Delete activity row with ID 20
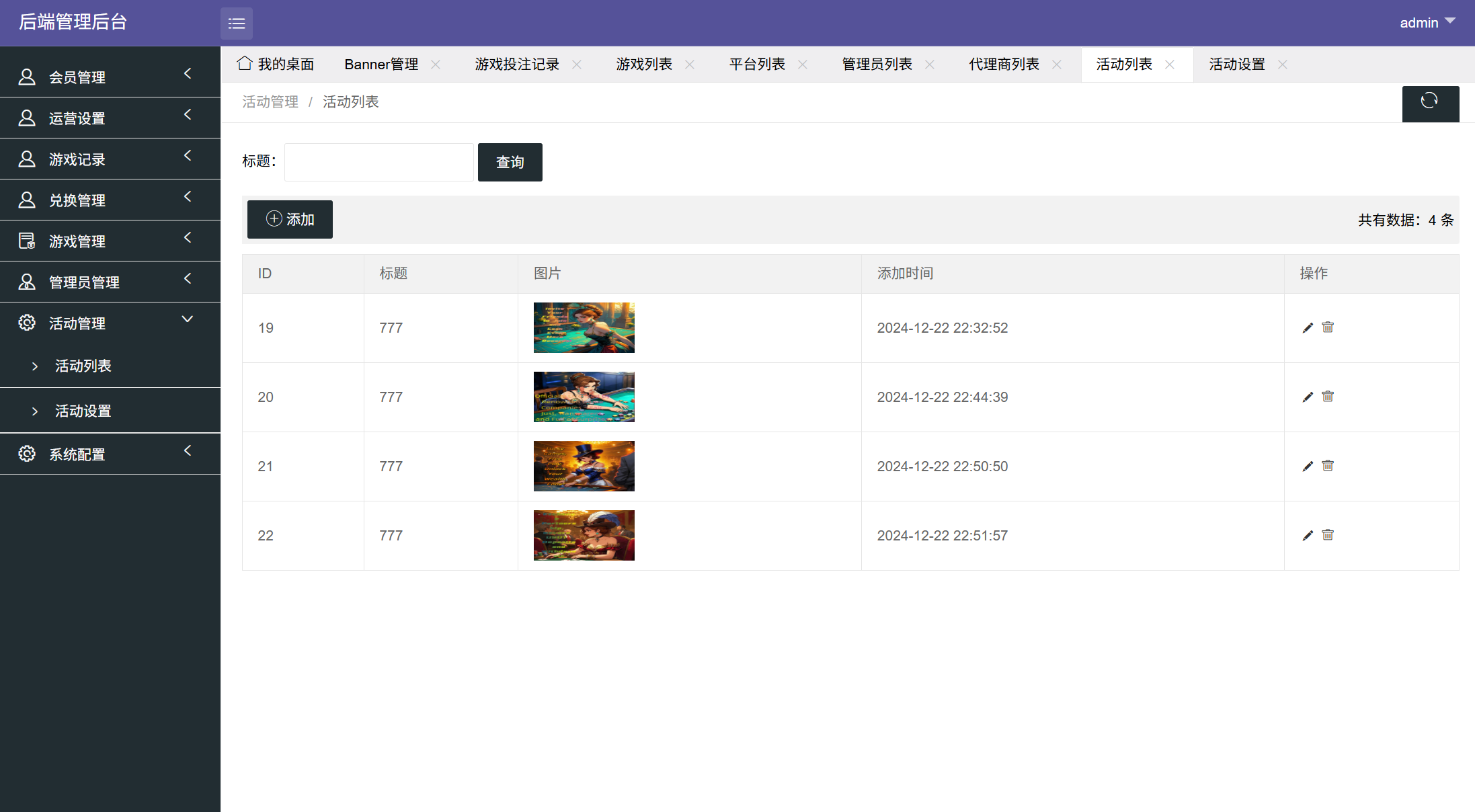The image size is (1475, 812). [1328, 397]
